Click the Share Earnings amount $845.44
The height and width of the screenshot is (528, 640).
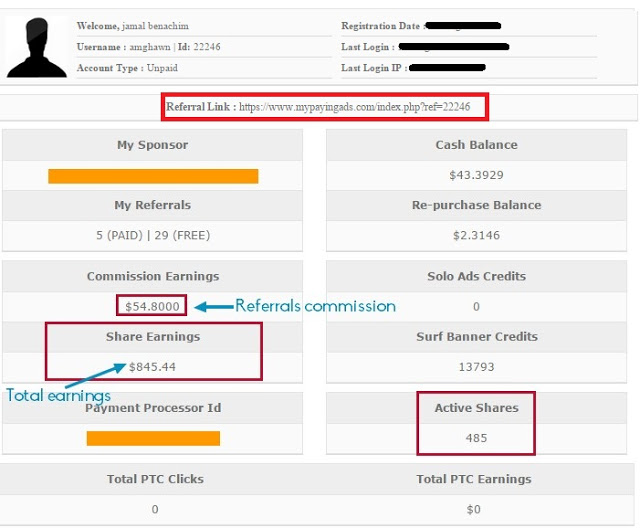click(x=152, y=367)
